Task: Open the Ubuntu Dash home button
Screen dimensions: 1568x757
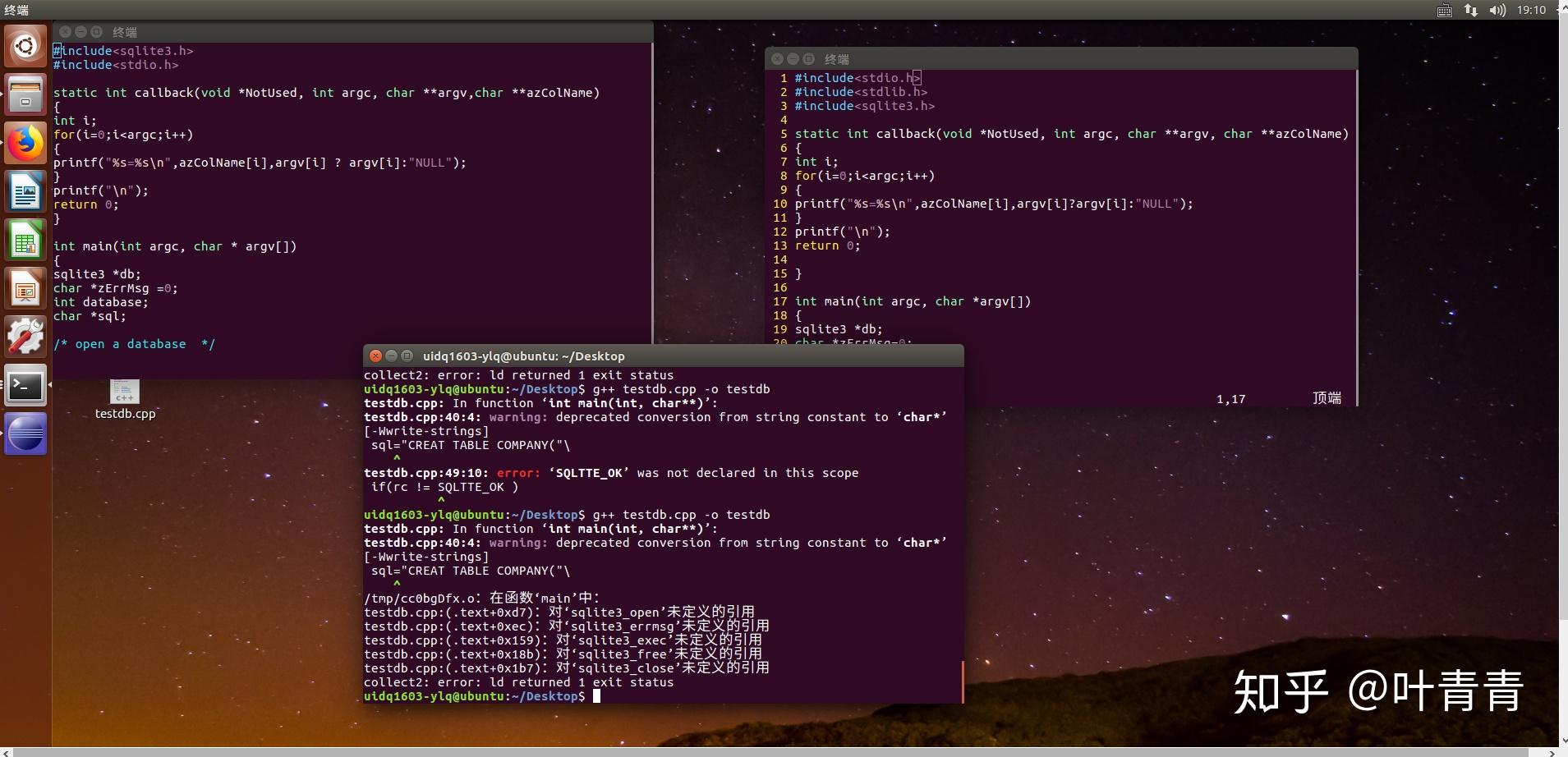Action: (x=25, y=45)
